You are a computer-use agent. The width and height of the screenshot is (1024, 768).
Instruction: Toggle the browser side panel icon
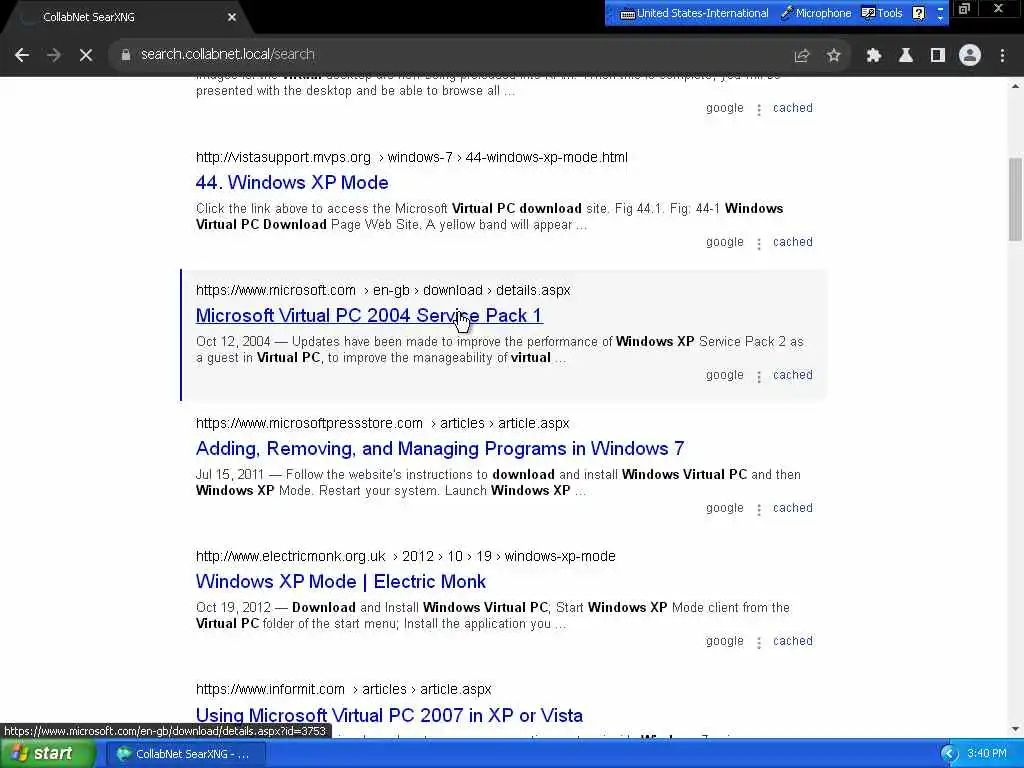pyautogui.click(x=938, y=56)
